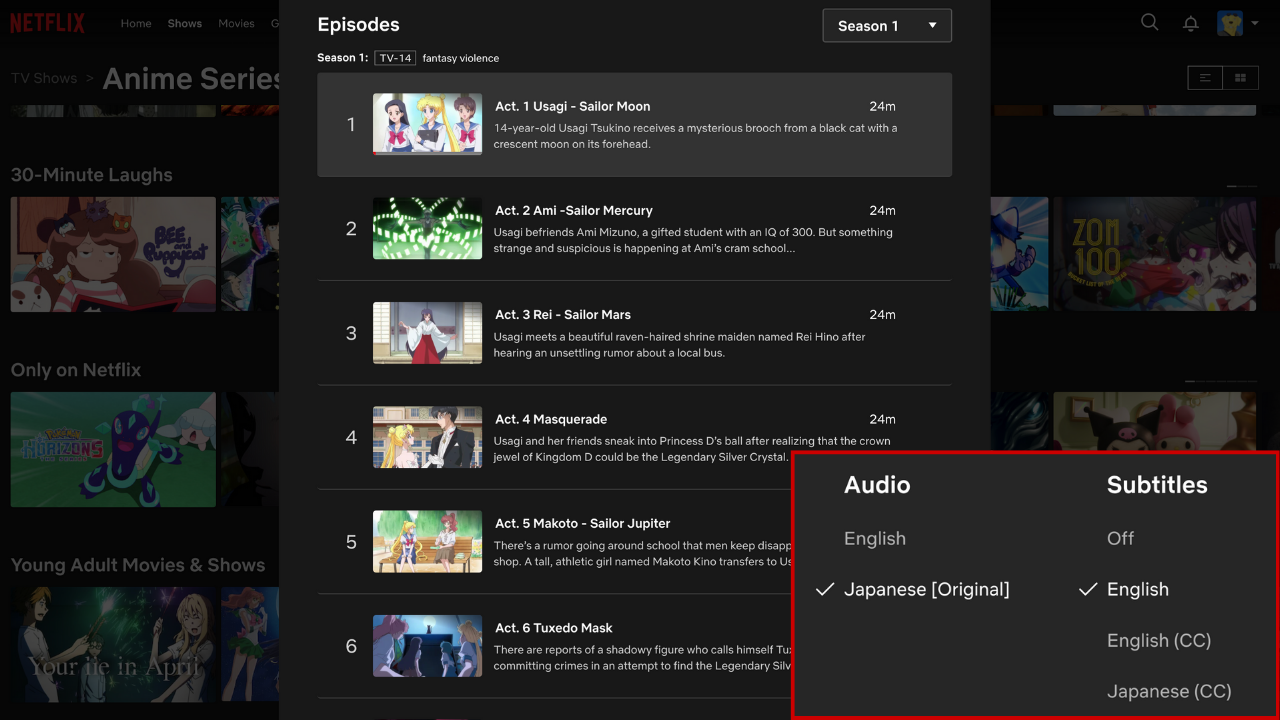1280x720 pixels.
Task: Switch to grid view icon
Action: coord(1240,78)
